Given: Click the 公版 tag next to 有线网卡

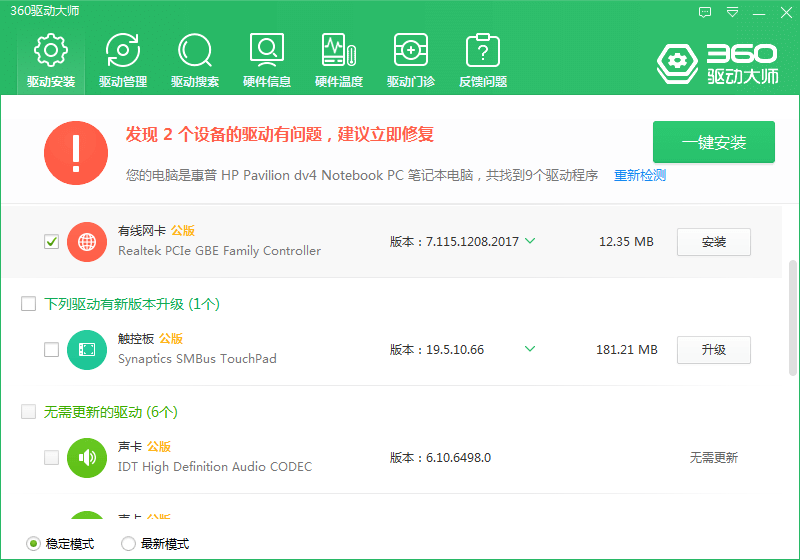Looking at the screenshot, I should pyautogui.click(x=183, y=231).
